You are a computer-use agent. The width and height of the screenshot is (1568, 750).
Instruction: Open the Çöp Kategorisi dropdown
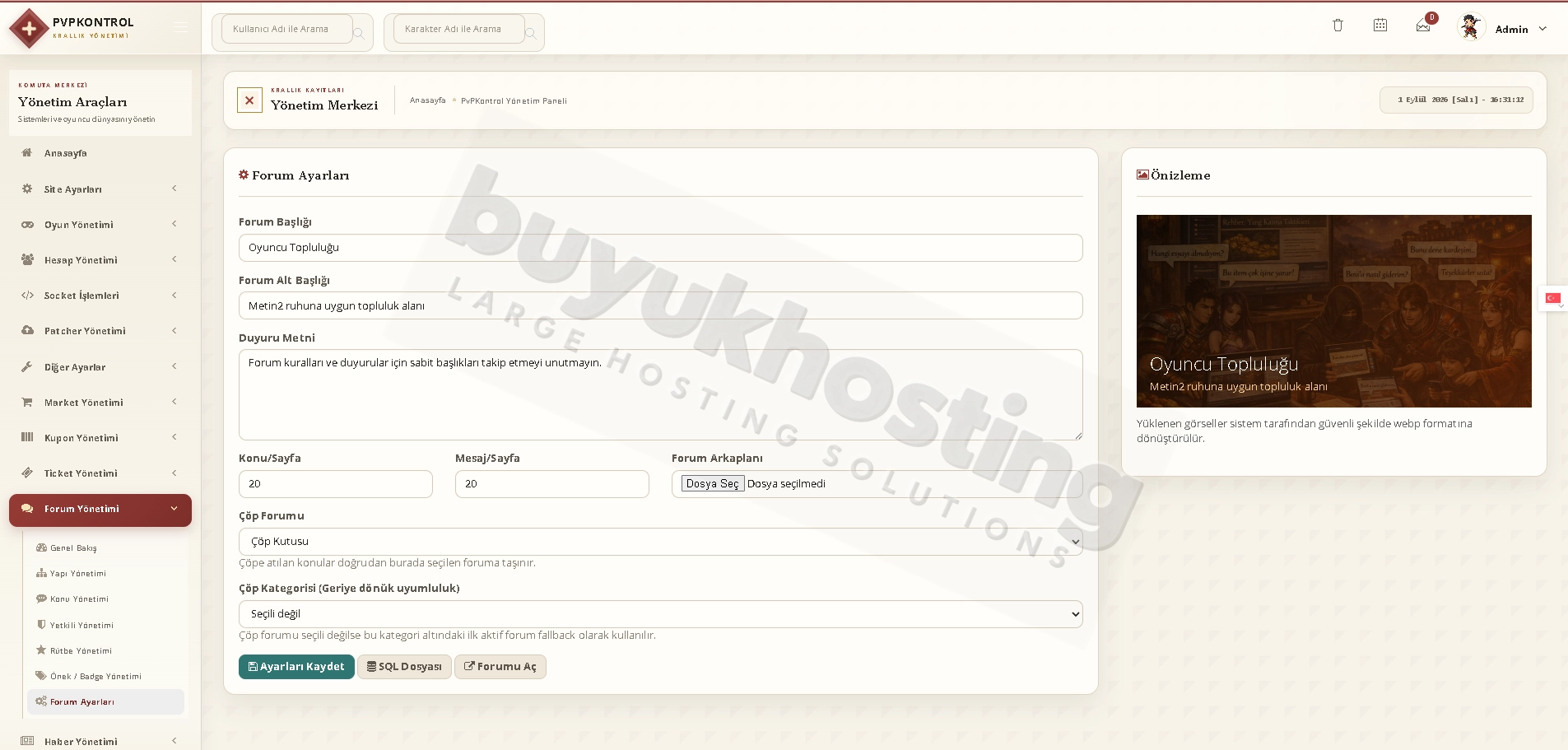(660, 614)
